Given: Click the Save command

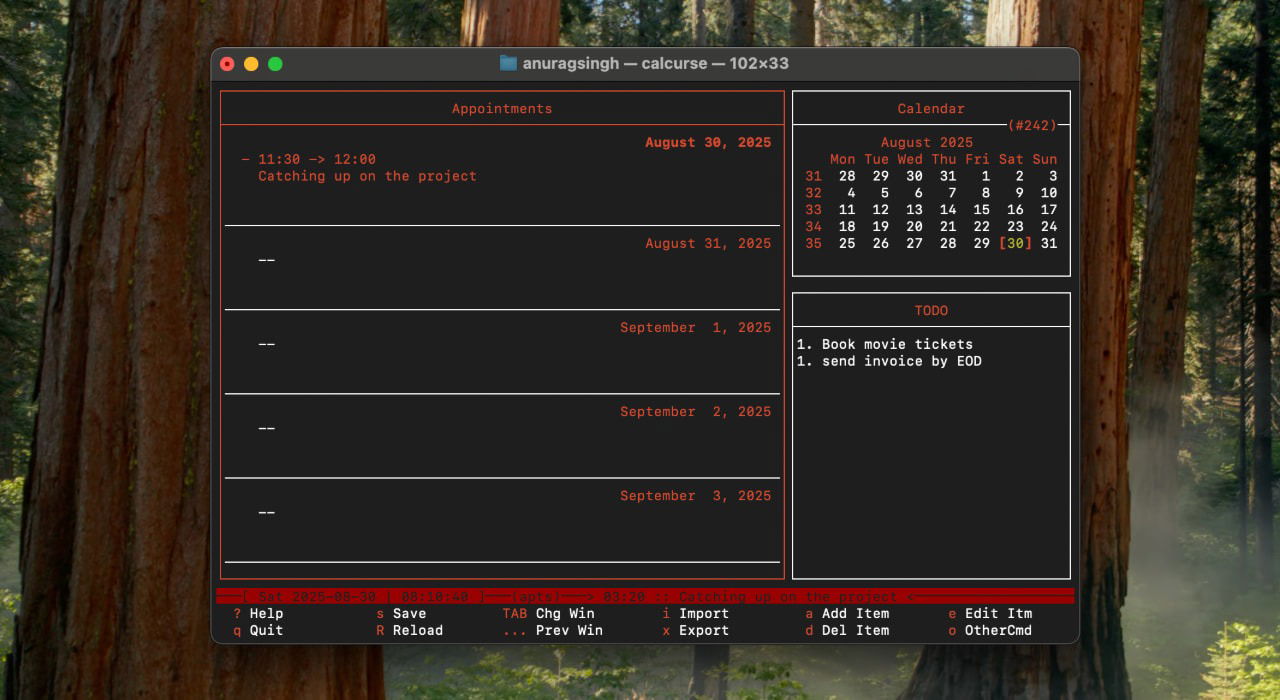Looking at the screenshot, I should (409, 614).
